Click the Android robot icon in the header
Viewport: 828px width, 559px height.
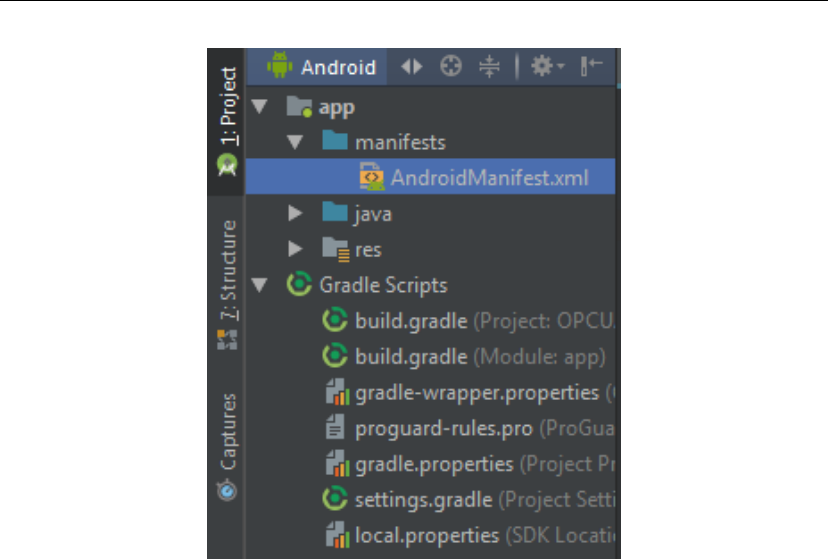279,65
